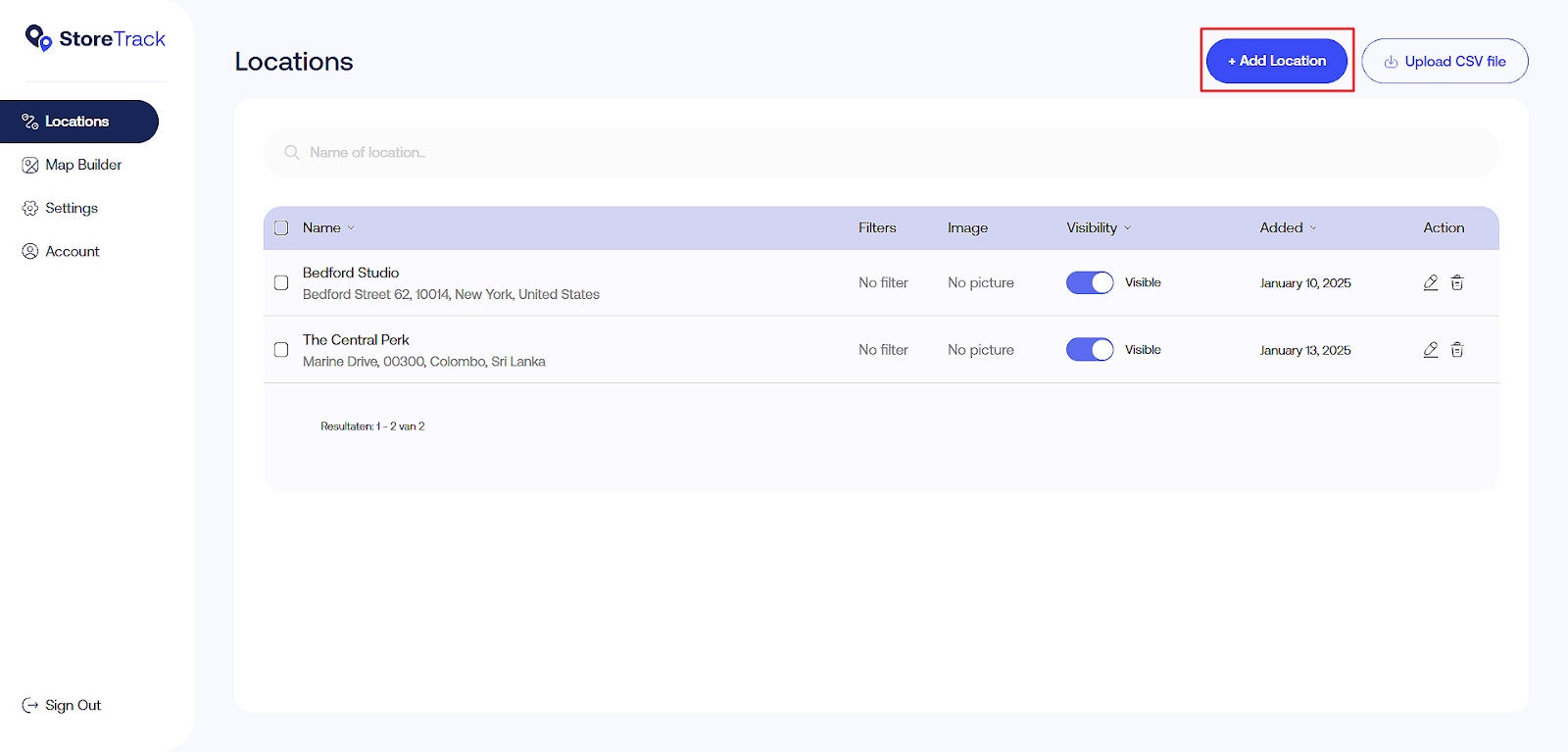Screen dimensions: 1568x752
Task: Toggle visibility switch for Bedford Studio
Action: [1090, 282]
